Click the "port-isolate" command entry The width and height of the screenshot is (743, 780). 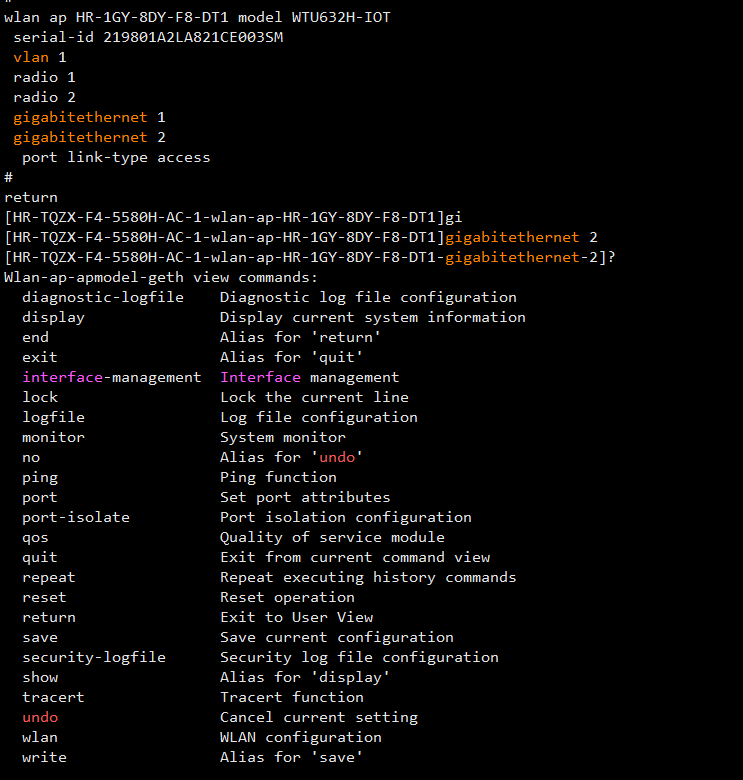(x=76, y=517)
